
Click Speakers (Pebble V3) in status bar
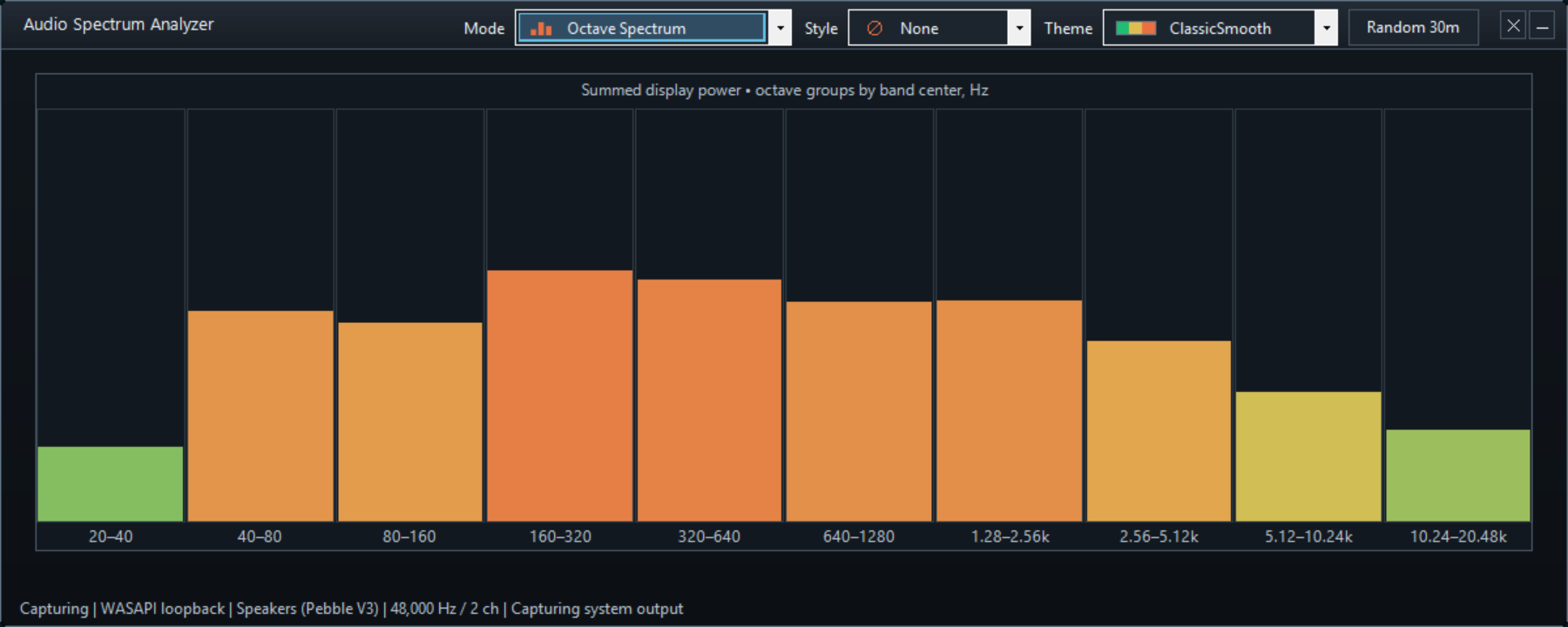308,609
